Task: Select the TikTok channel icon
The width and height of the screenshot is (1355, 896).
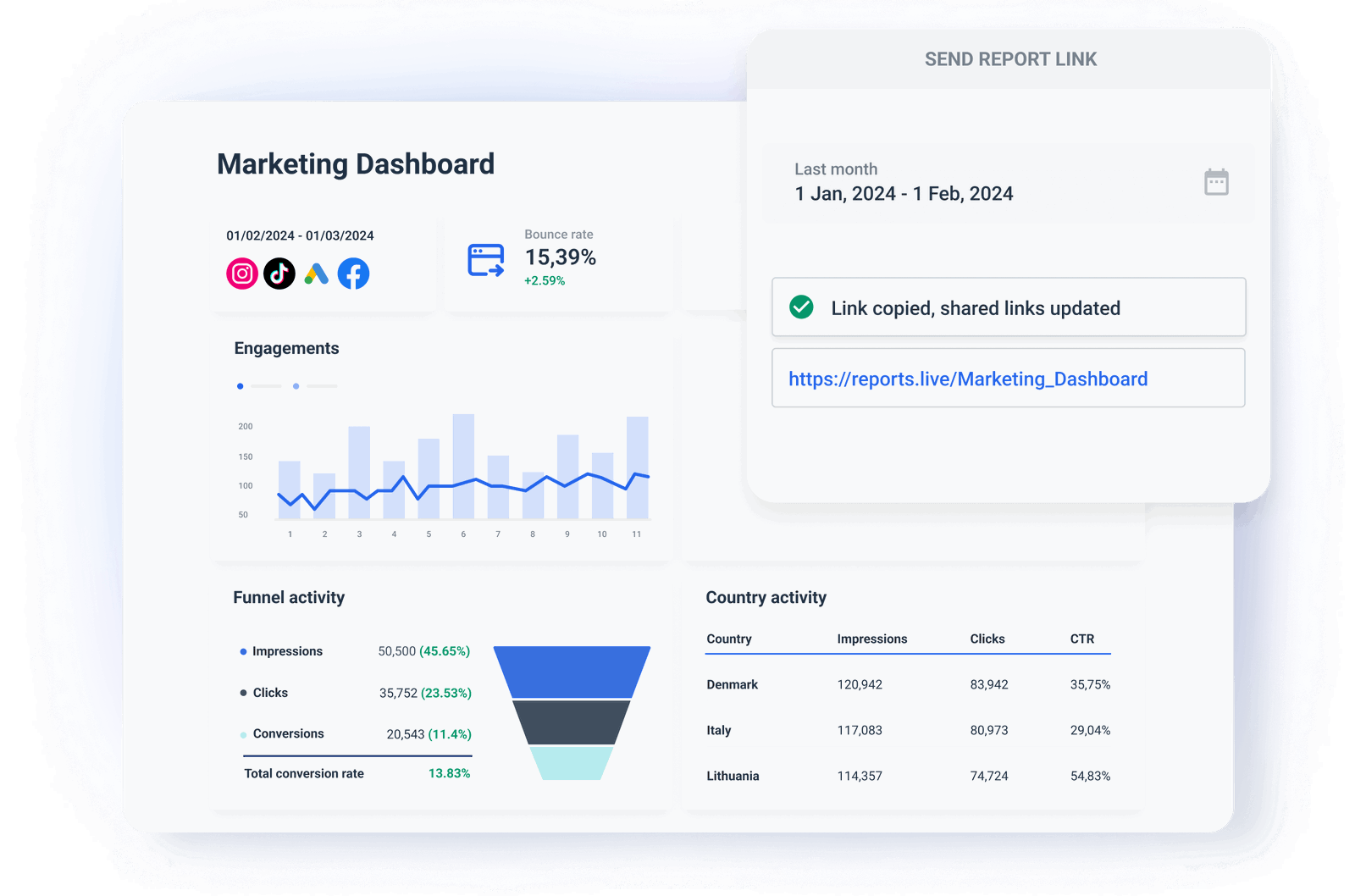Action: [279, 273]
